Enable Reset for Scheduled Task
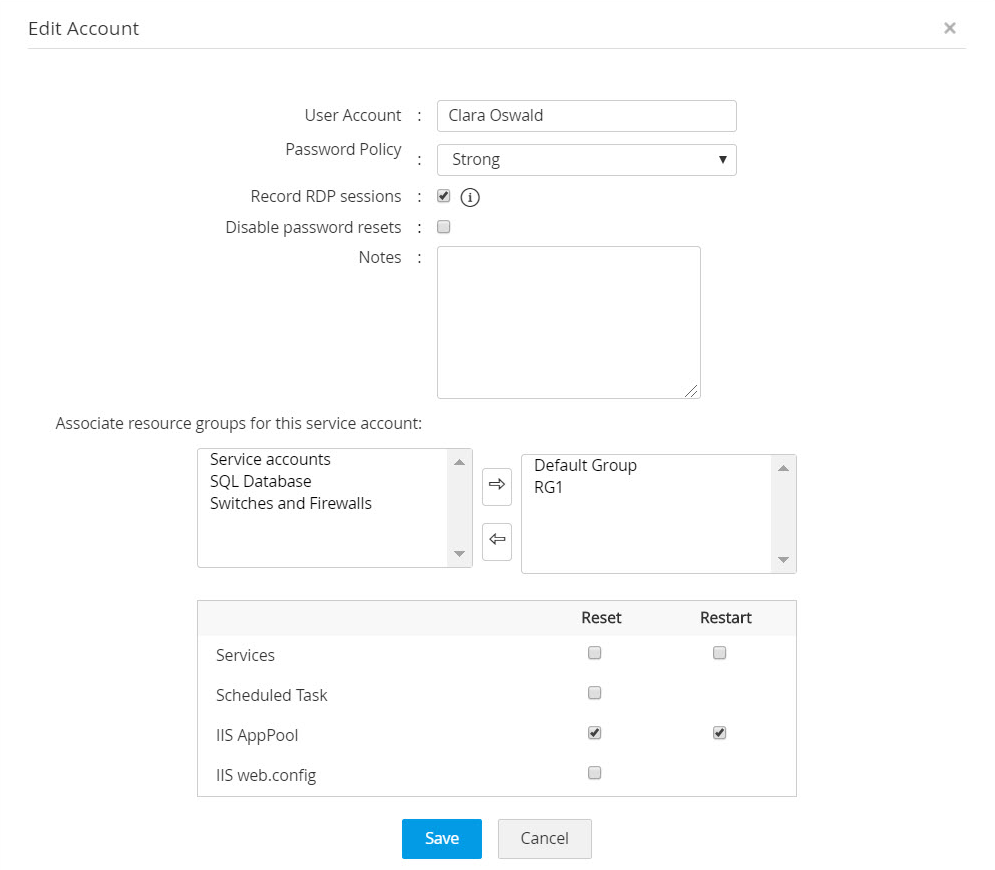The width and height of the screenshot is (995, 870). [595, 693]
